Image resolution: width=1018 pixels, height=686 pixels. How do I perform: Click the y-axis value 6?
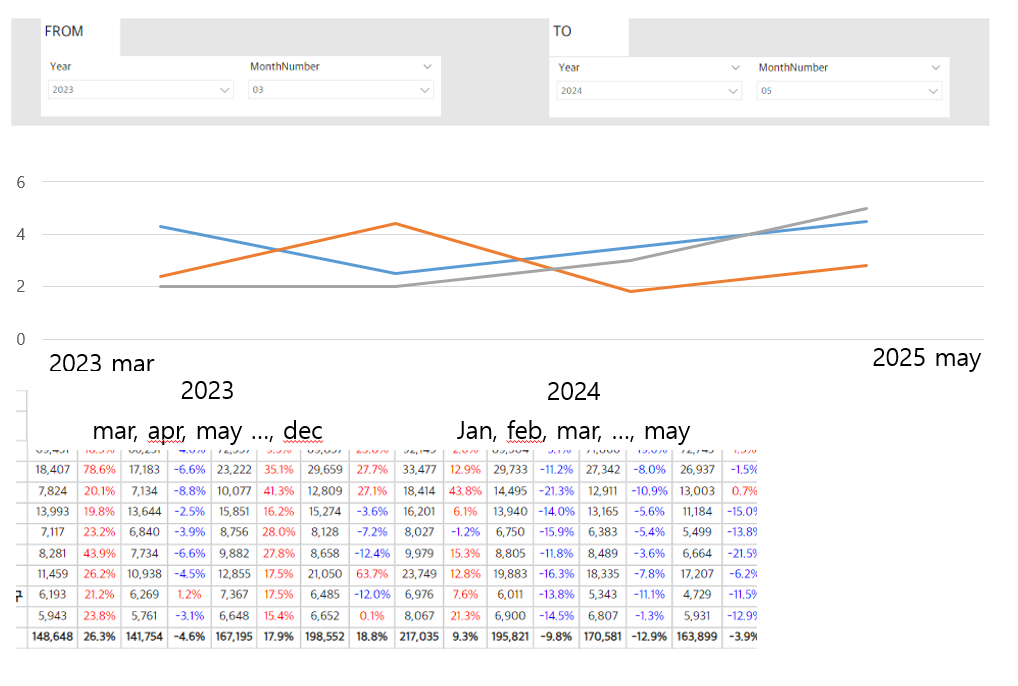coord(21,182)
